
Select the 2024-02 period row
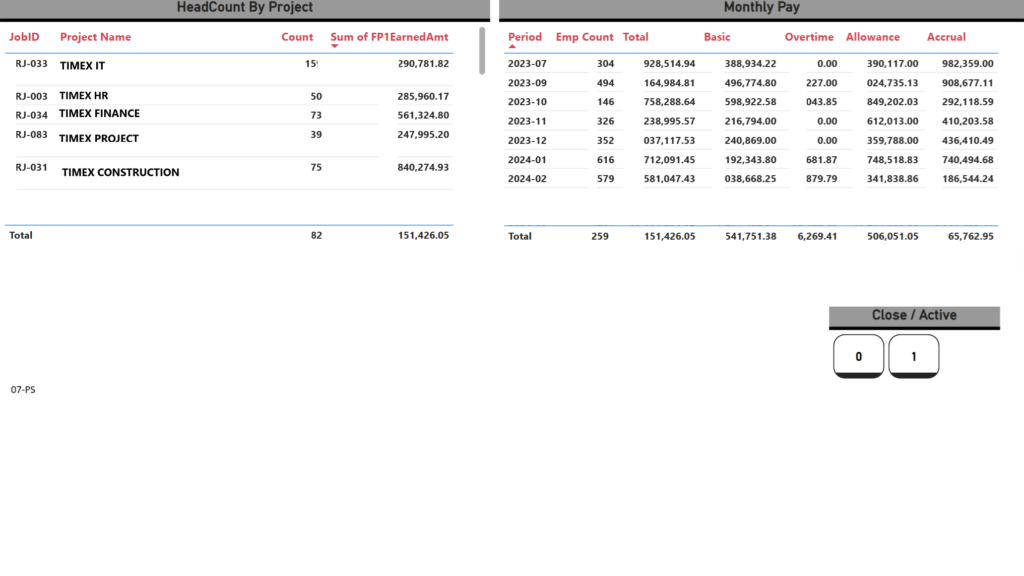pos(751,179)
